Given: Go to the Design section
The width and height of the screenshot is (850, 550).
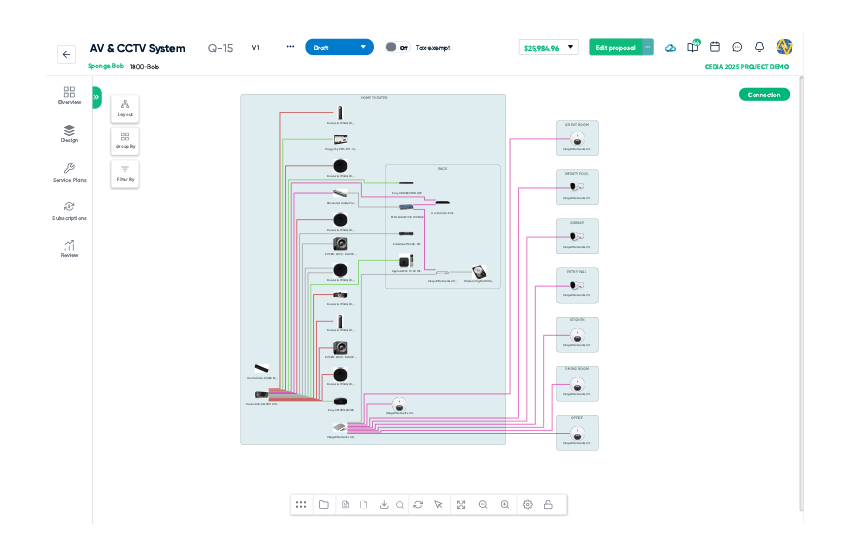Looking at the screenshot, I should pyautogui.click(x=69, y=133).
